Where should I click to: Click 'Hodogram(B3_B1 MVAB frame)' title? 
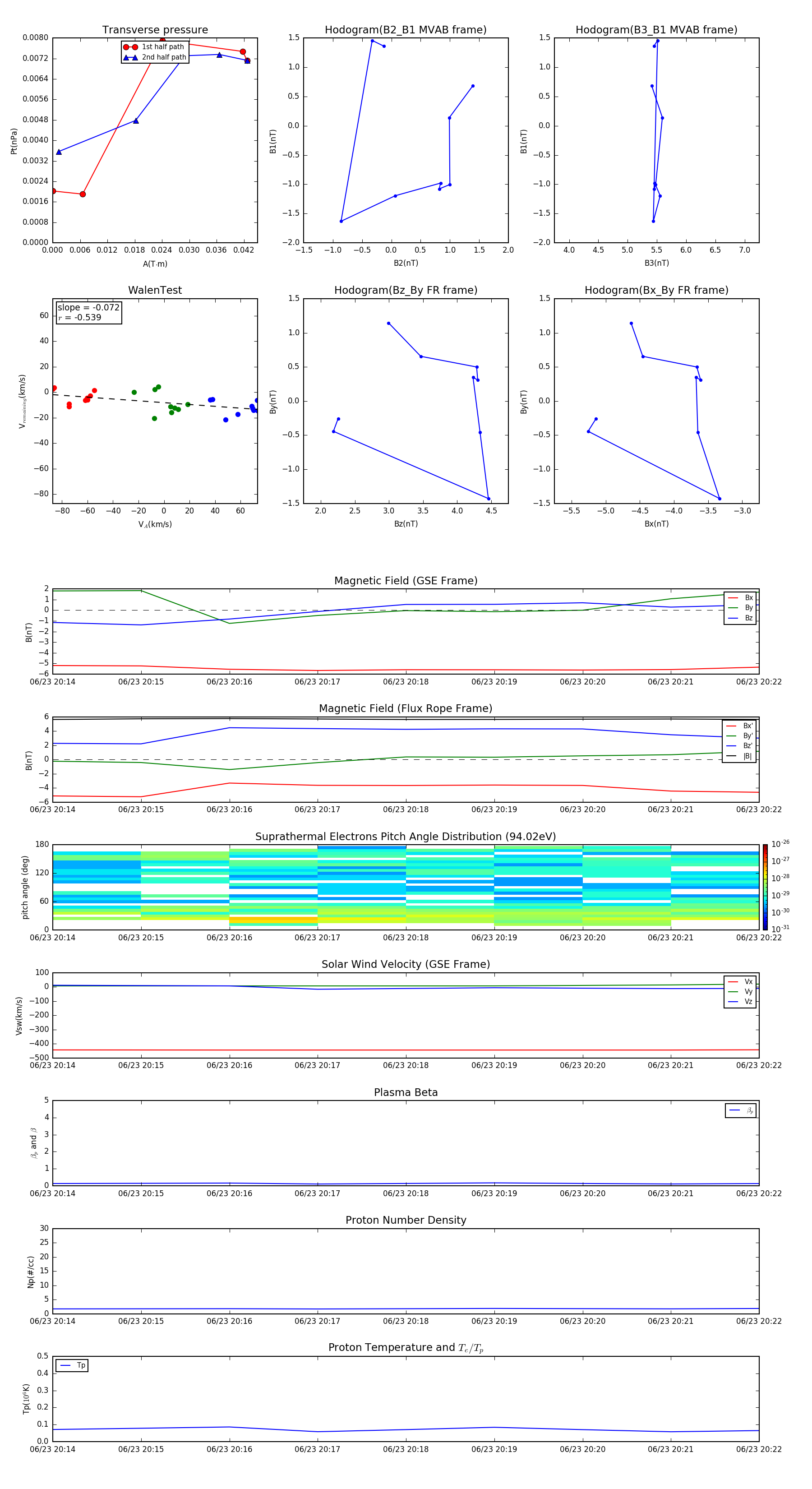(656, 30)
